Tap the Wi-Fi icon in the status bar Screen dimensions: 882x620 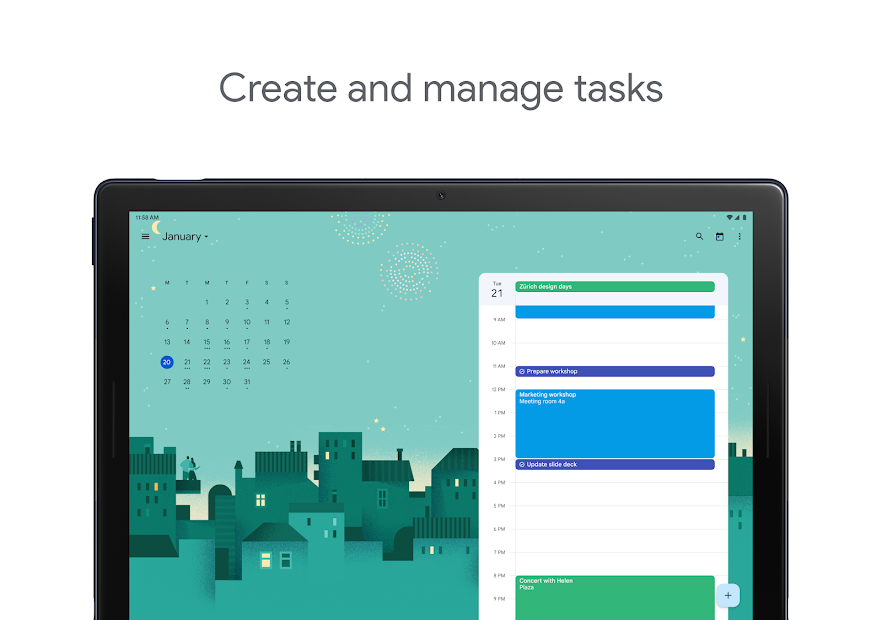(729, 217)
